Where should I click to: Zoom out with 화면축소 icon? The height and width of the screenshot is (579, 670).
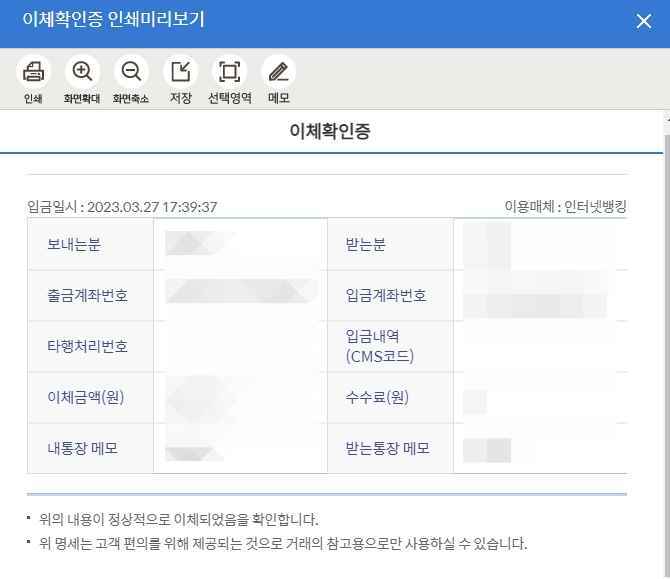[x=131, y=72]
